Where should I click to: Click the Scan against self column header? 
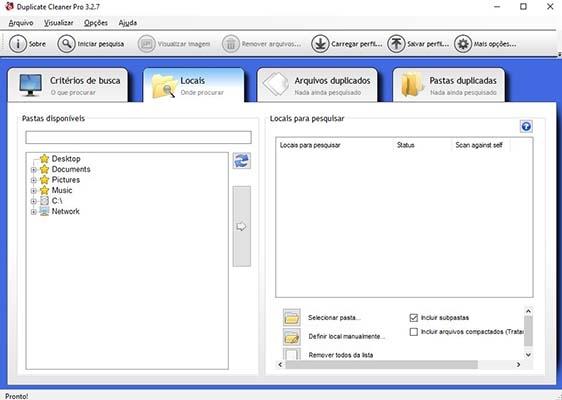pos(480,145)
